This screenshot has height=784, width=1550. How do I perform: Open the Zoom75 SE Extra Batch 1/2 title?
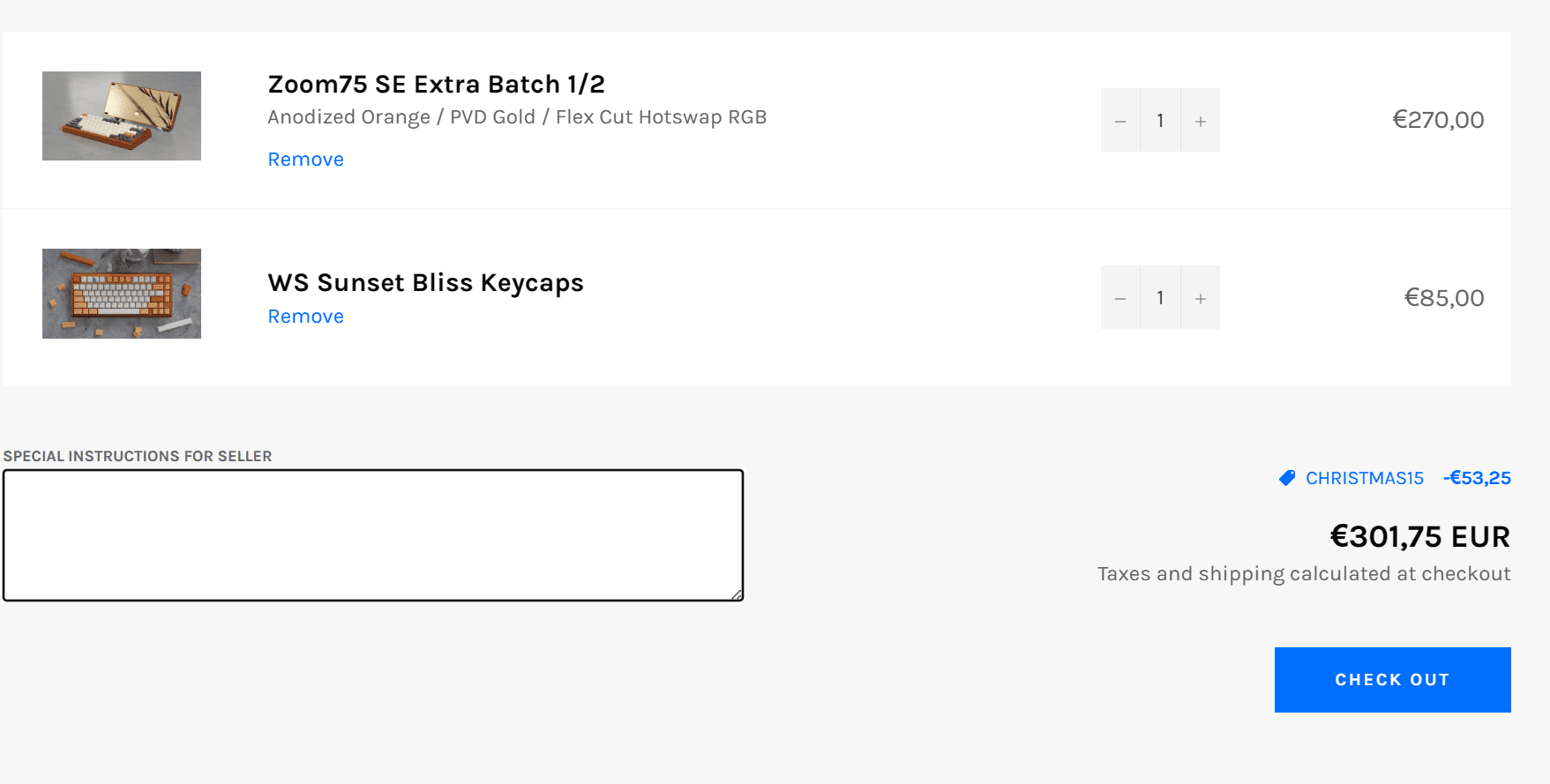coord(436,84)
